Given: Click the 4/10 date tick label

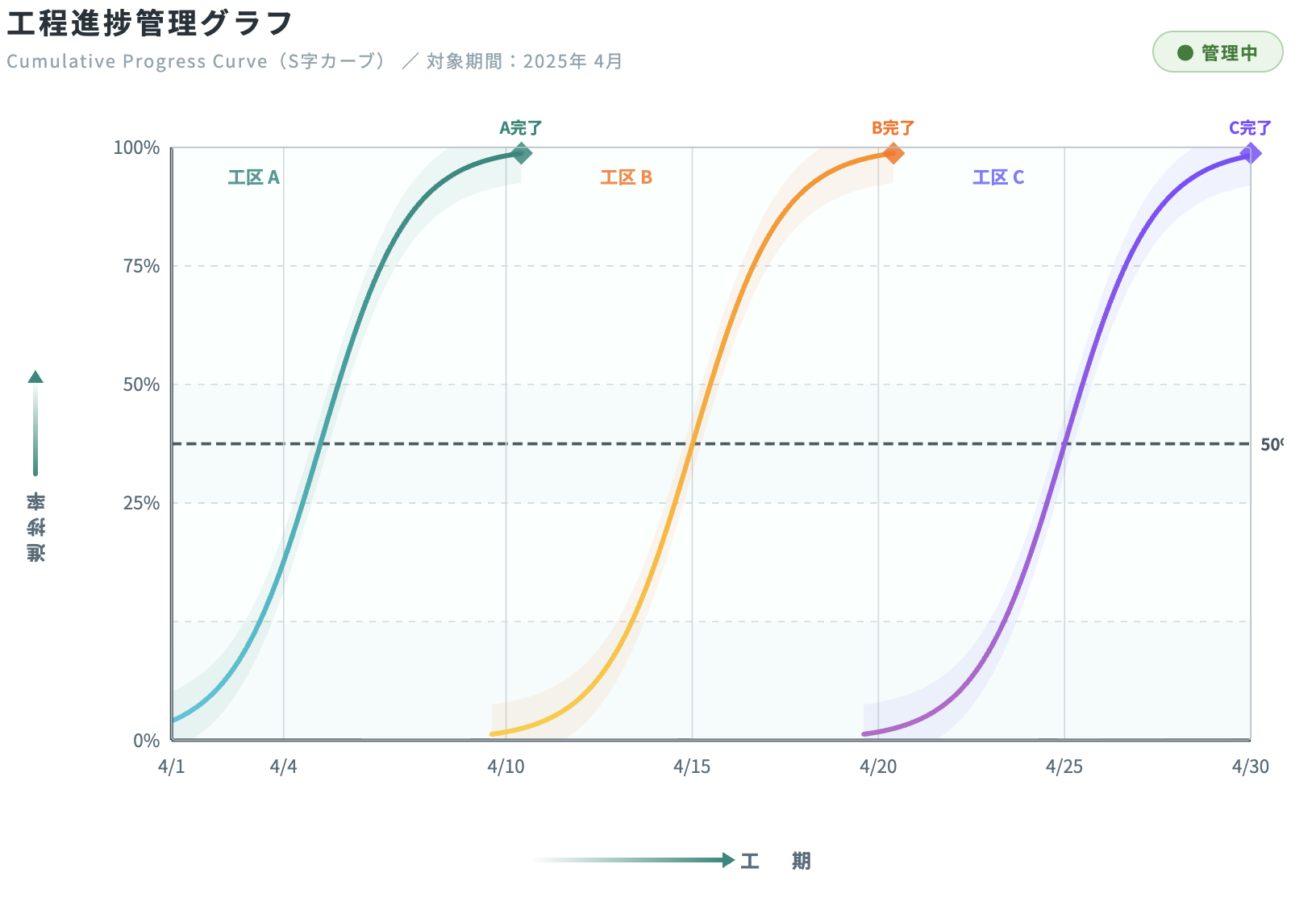Looking at the screenshot, I should 506,767.
